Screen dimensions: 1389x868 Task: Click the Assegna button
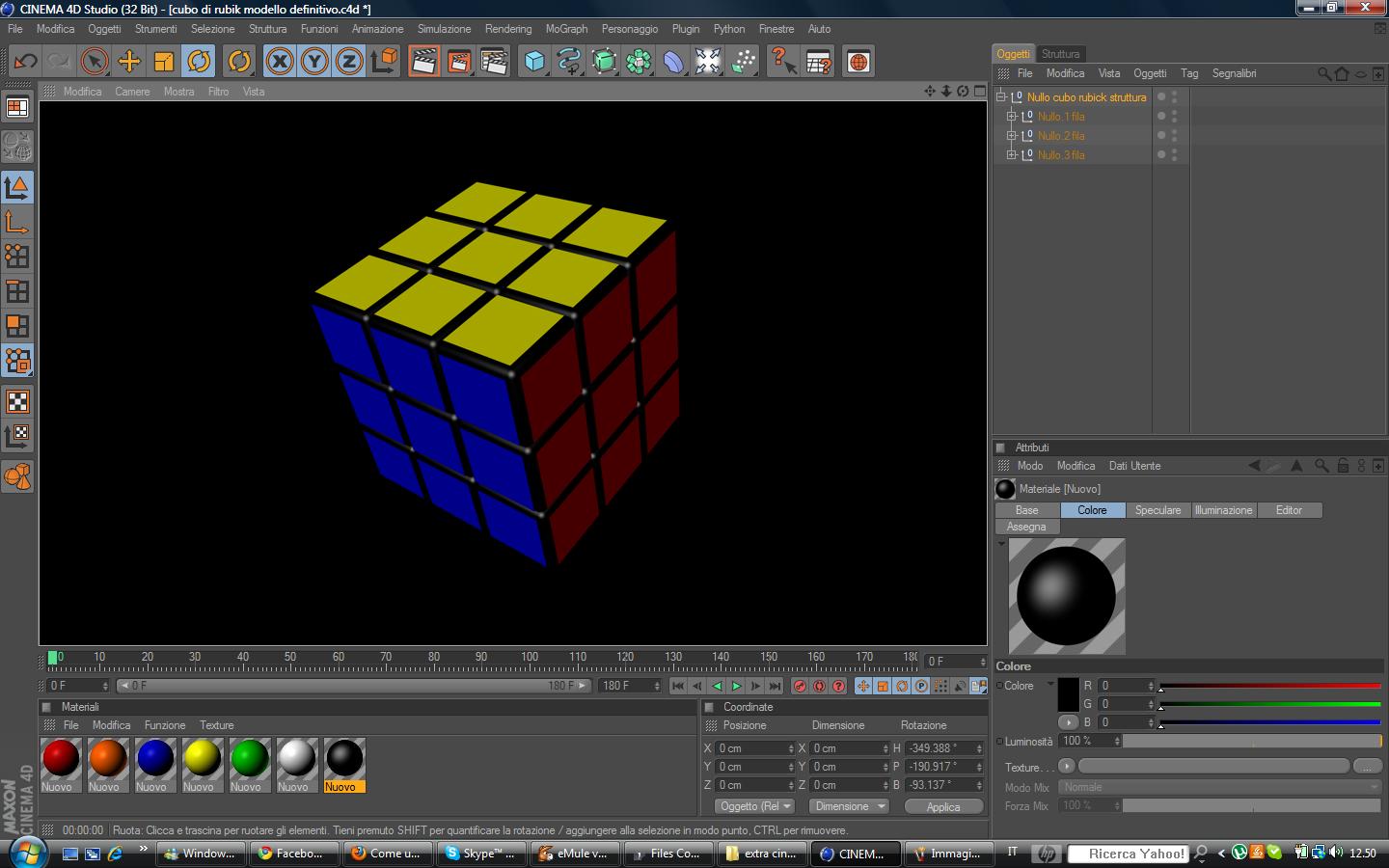coord(1026,527)
